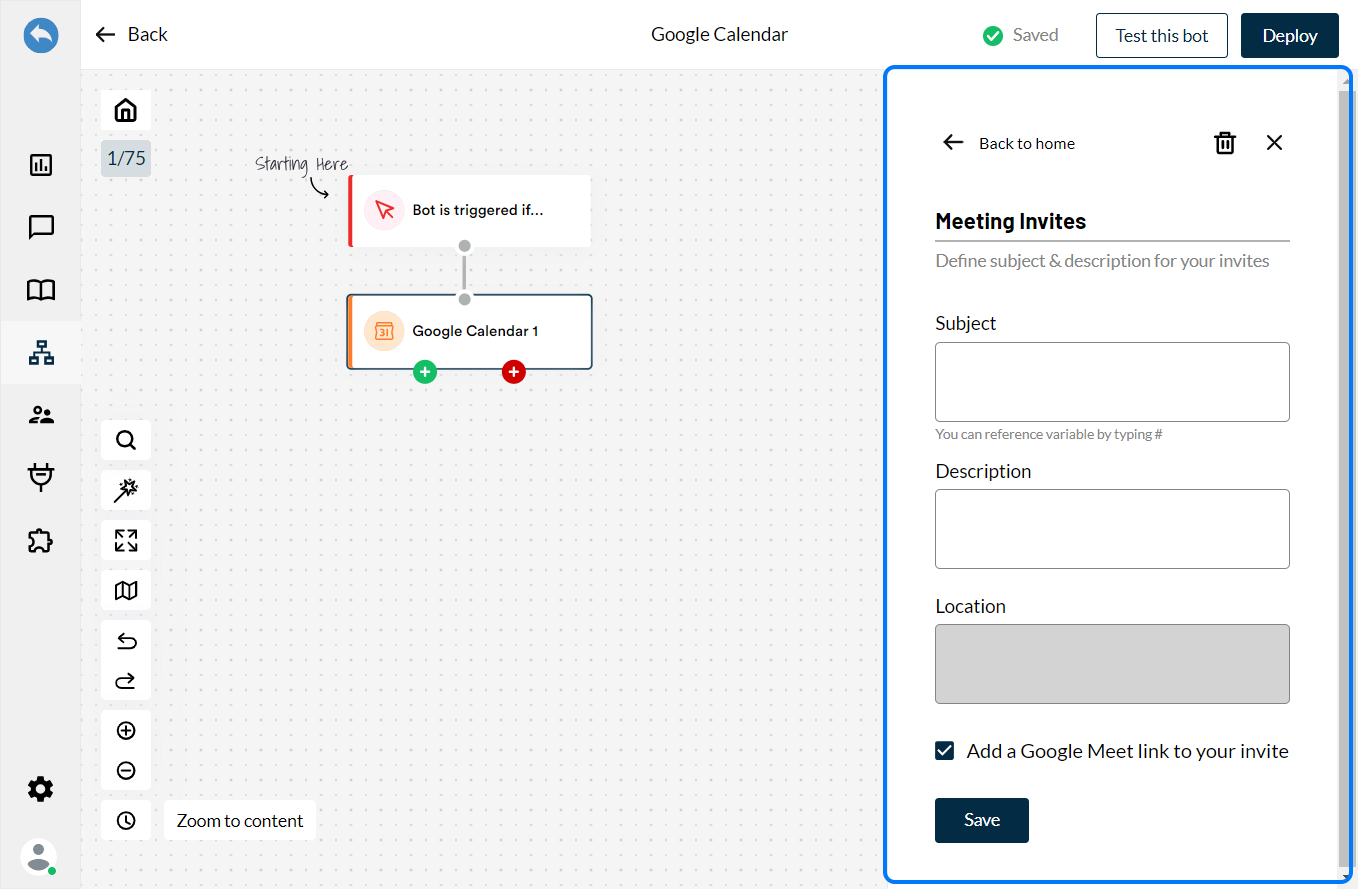Uncheck Add a Google Meet link checkbox
Screen dimensions: 1358x889
[945, 751]
